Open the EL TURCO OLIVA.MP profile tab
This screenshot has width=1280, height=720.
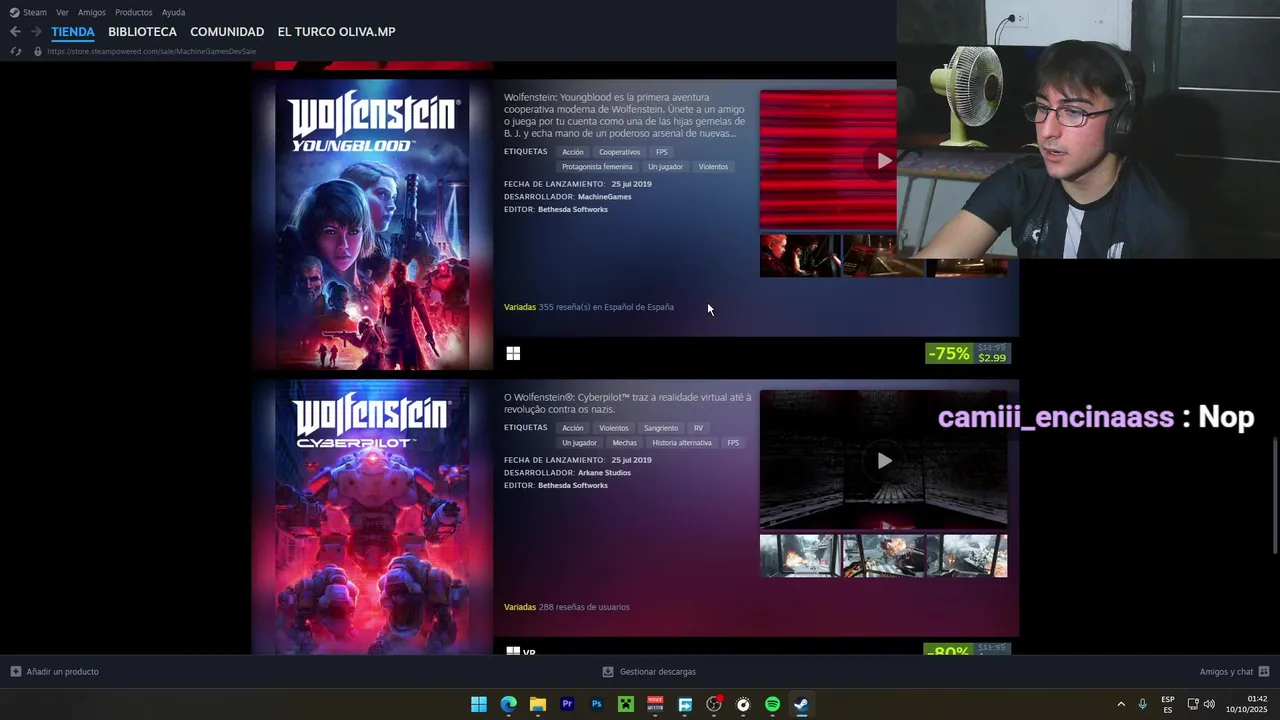[x=336, y=32]
